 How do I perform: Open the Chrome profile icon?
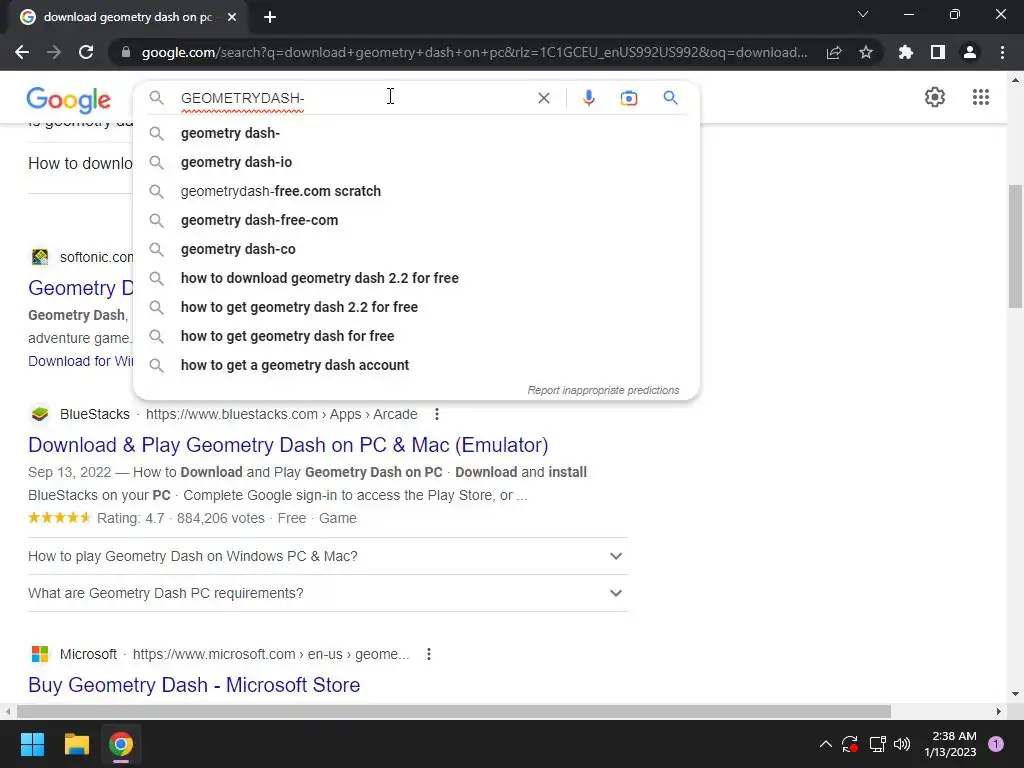tap(970, 52)
